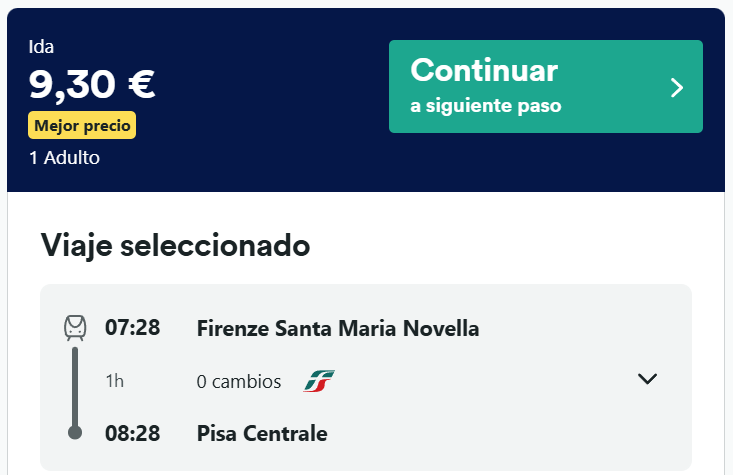Click the 1h duration label
733x475 pixels.
pyautogui.click(x=115, y=381)
